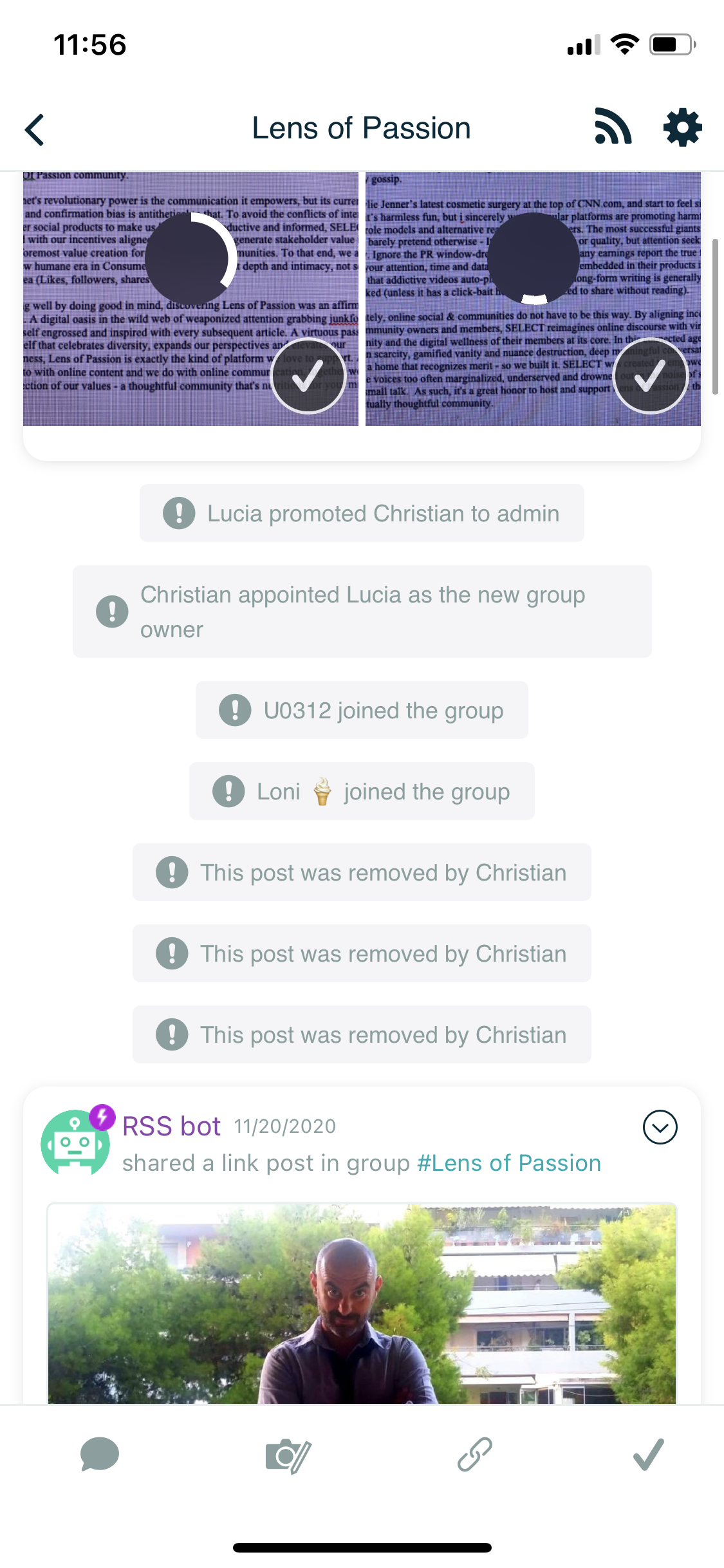The image size is (724, 1568).
Task: Tap the link post chain icon
Action: 475,1455
